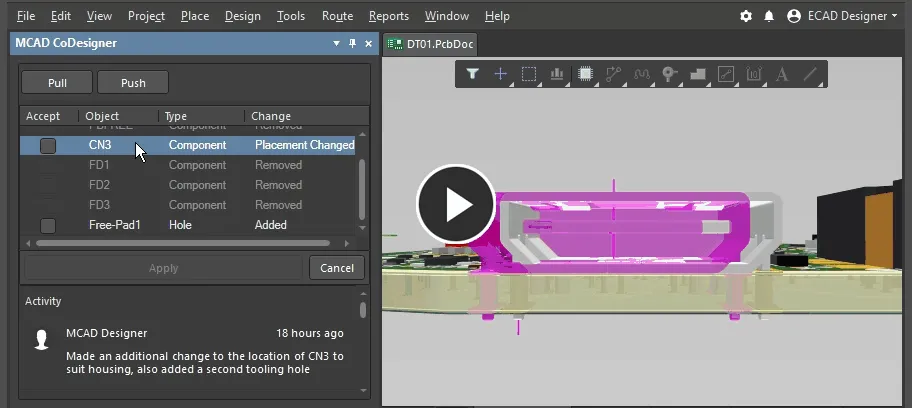
Task: Click the horizontal scroll right arrow
Action: pos(347,243)
